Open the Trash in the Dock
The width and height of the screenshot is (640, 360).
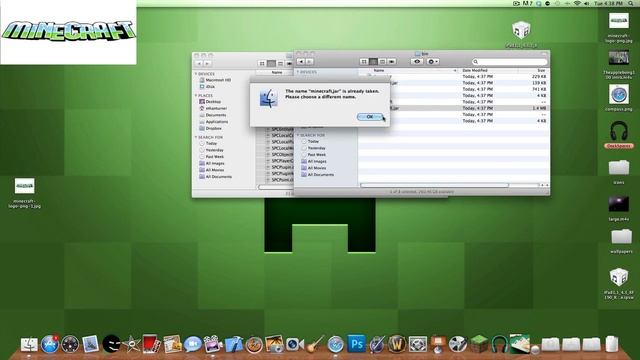click(x=611, y=344)
